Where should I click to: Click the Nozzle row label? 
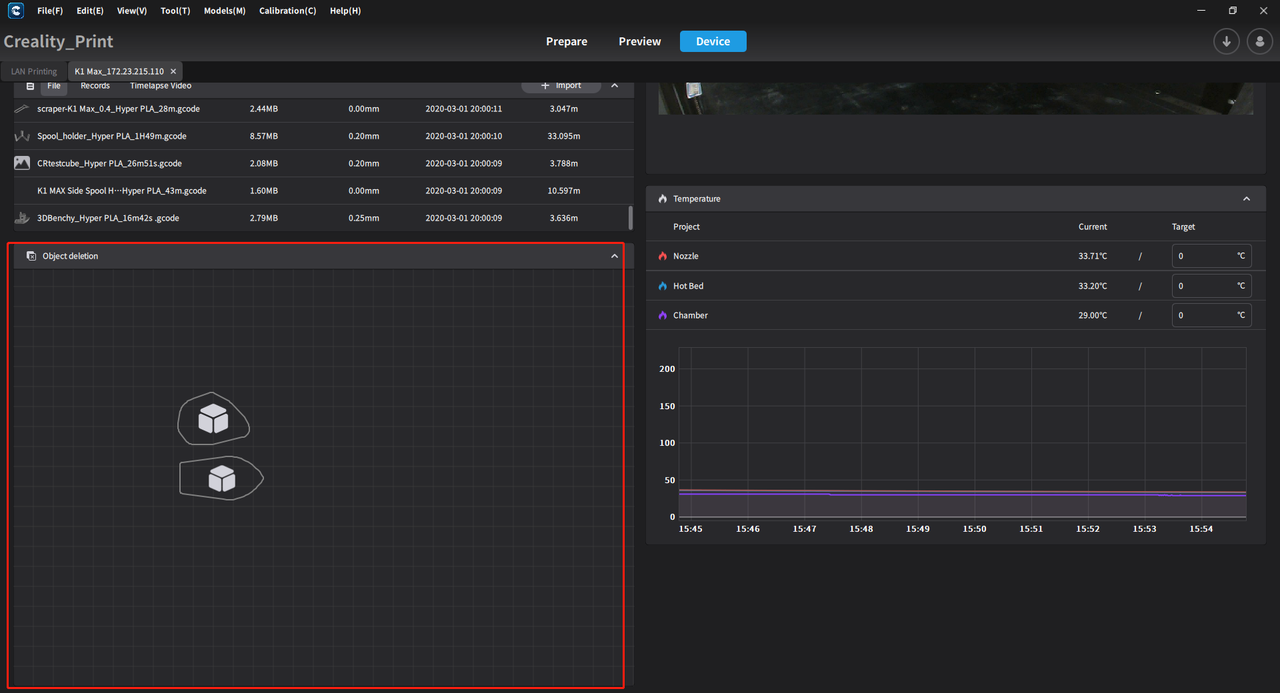686,256
